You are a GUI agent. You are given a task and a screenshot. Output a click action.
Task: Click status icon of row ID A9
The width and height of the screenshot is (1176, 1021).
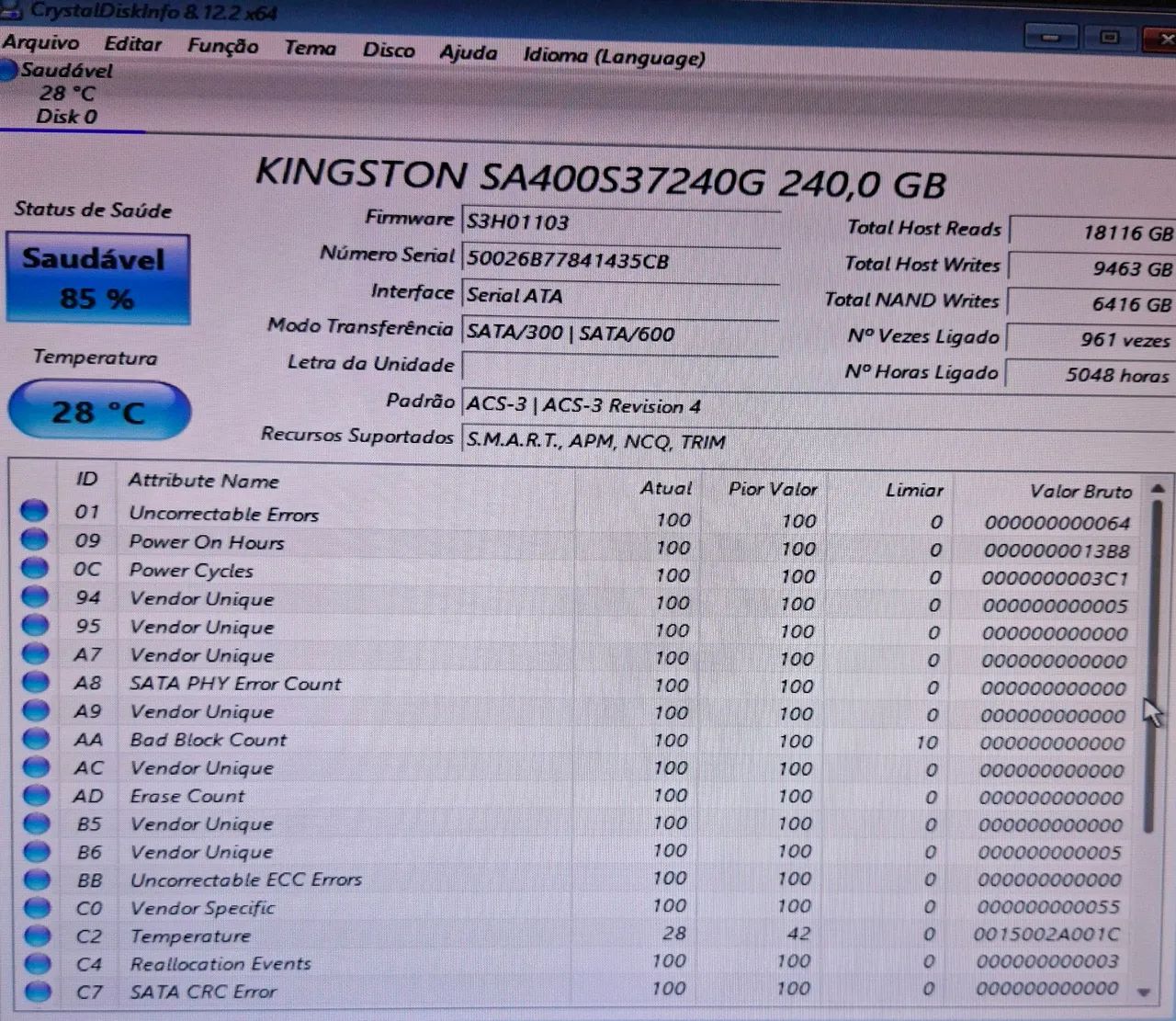pos(36,709)
